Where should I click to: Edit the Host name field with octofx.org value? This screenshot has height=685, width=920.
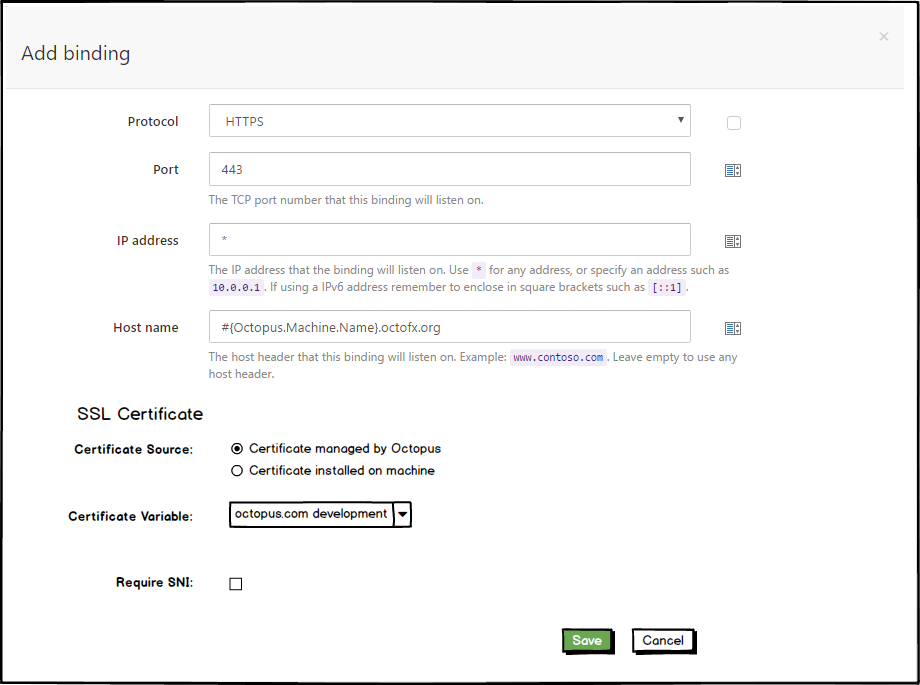click(x=448, y=327)
